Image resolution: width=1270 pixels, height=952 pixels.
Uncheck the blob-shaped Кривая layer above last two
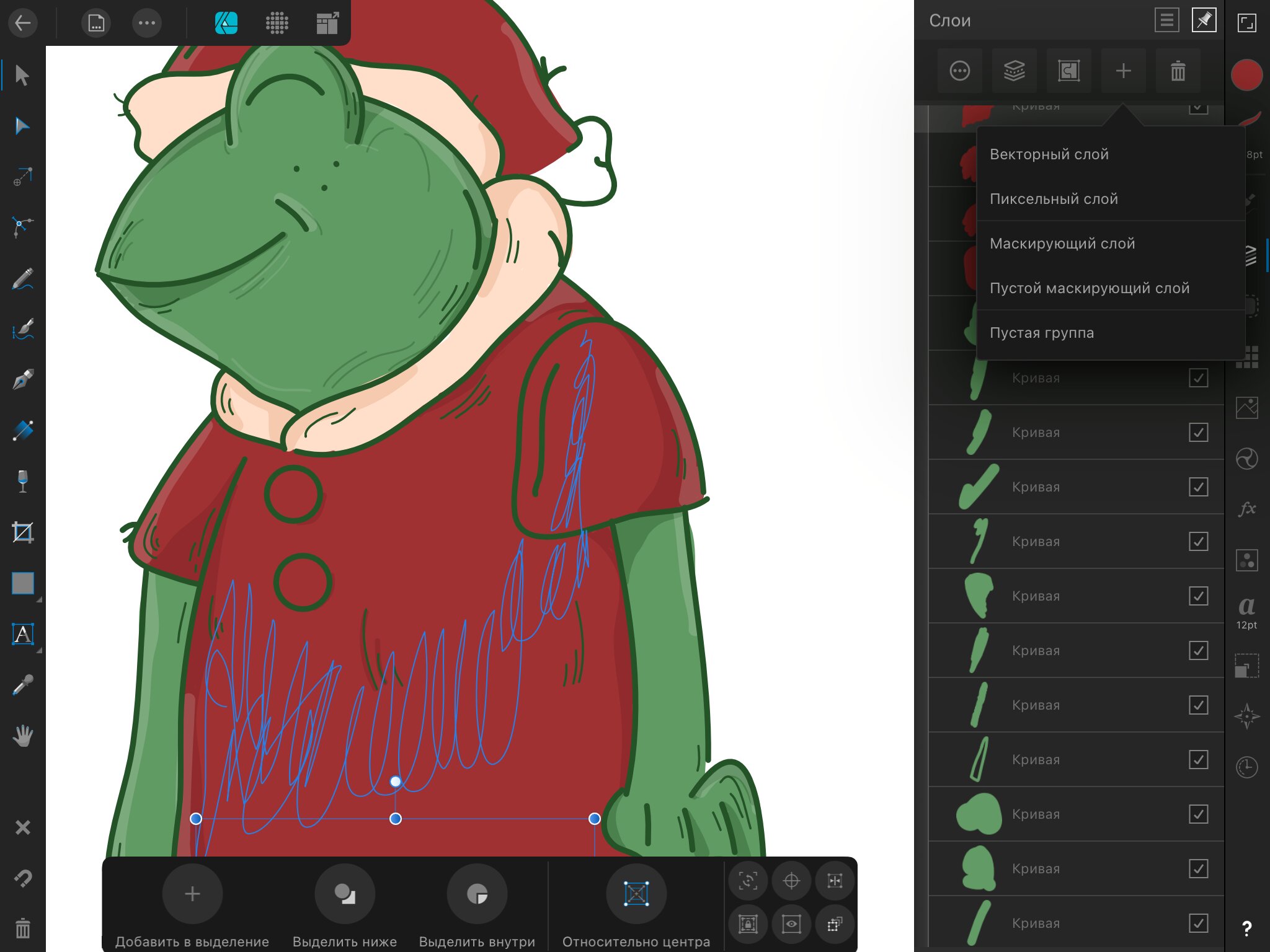pyautogui.click(x=1198, y=814)
